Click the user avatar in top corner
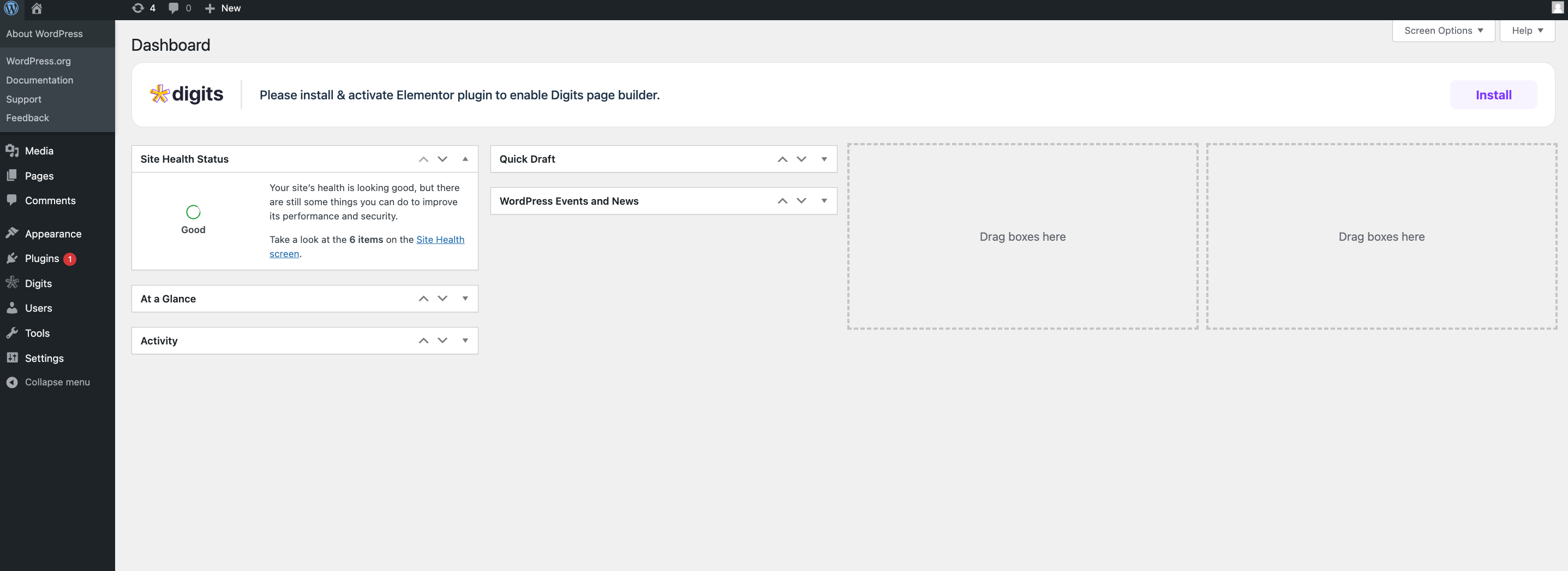The height and width of the screenshot is (571, 1568). click(x=1557, y=8)
